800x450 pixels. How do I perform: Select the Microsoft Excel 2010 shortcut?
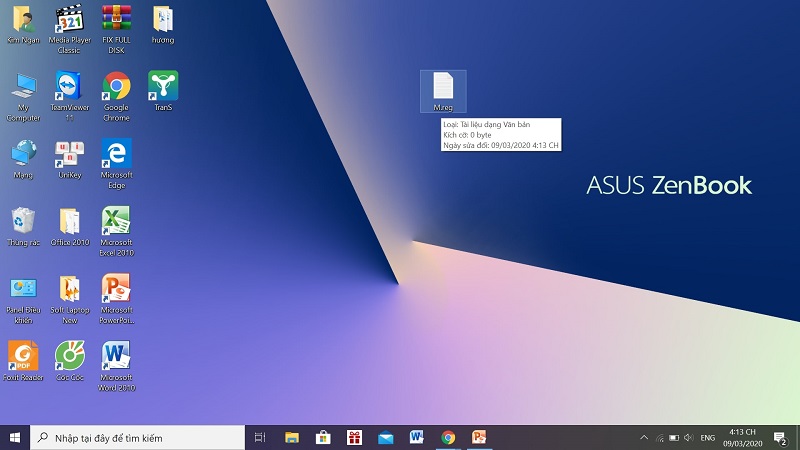tap(116, 232)
